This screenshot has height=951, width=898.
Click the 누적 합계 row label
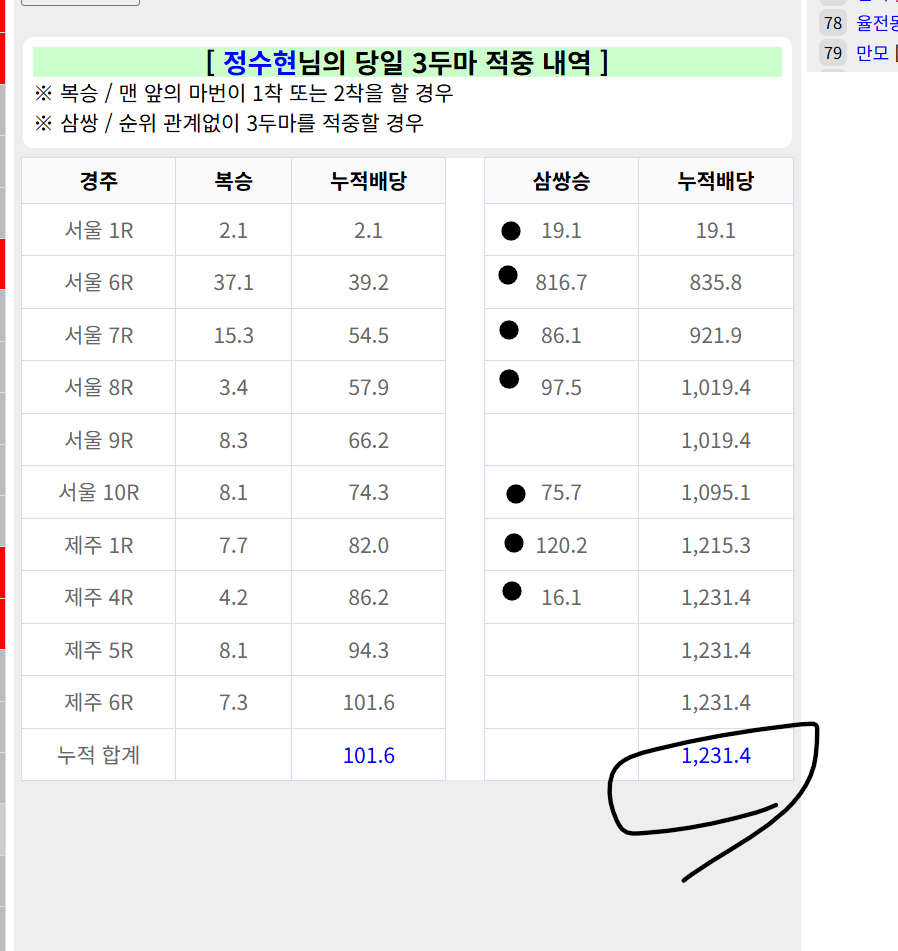point(99,756)
